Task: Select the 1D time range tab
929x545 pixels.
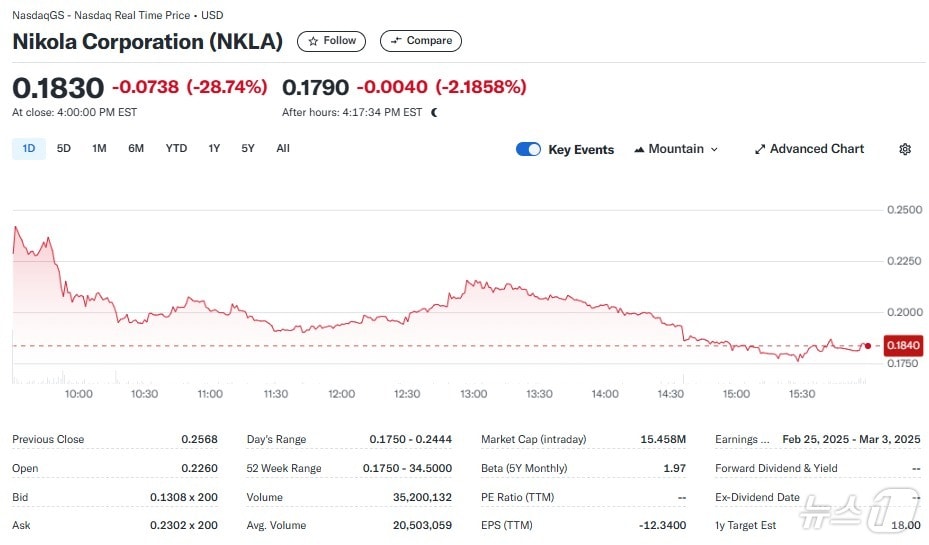Action: [28, 148]
